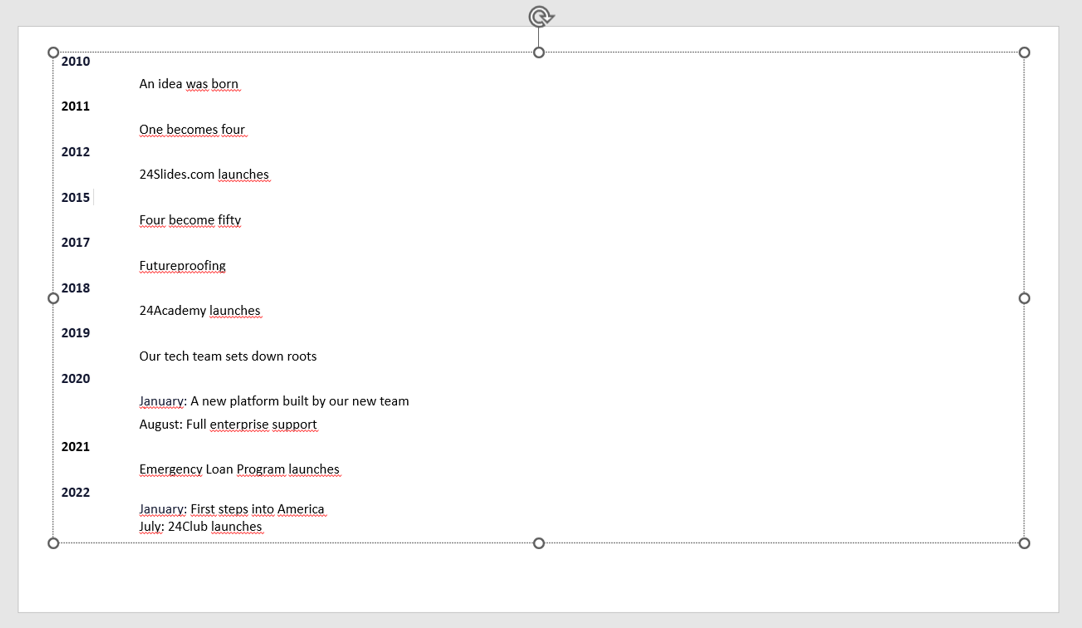Viewport: 1082px width, 628px height.
Task: Click the text 'An idea was born'
Action: coord(188,84)
